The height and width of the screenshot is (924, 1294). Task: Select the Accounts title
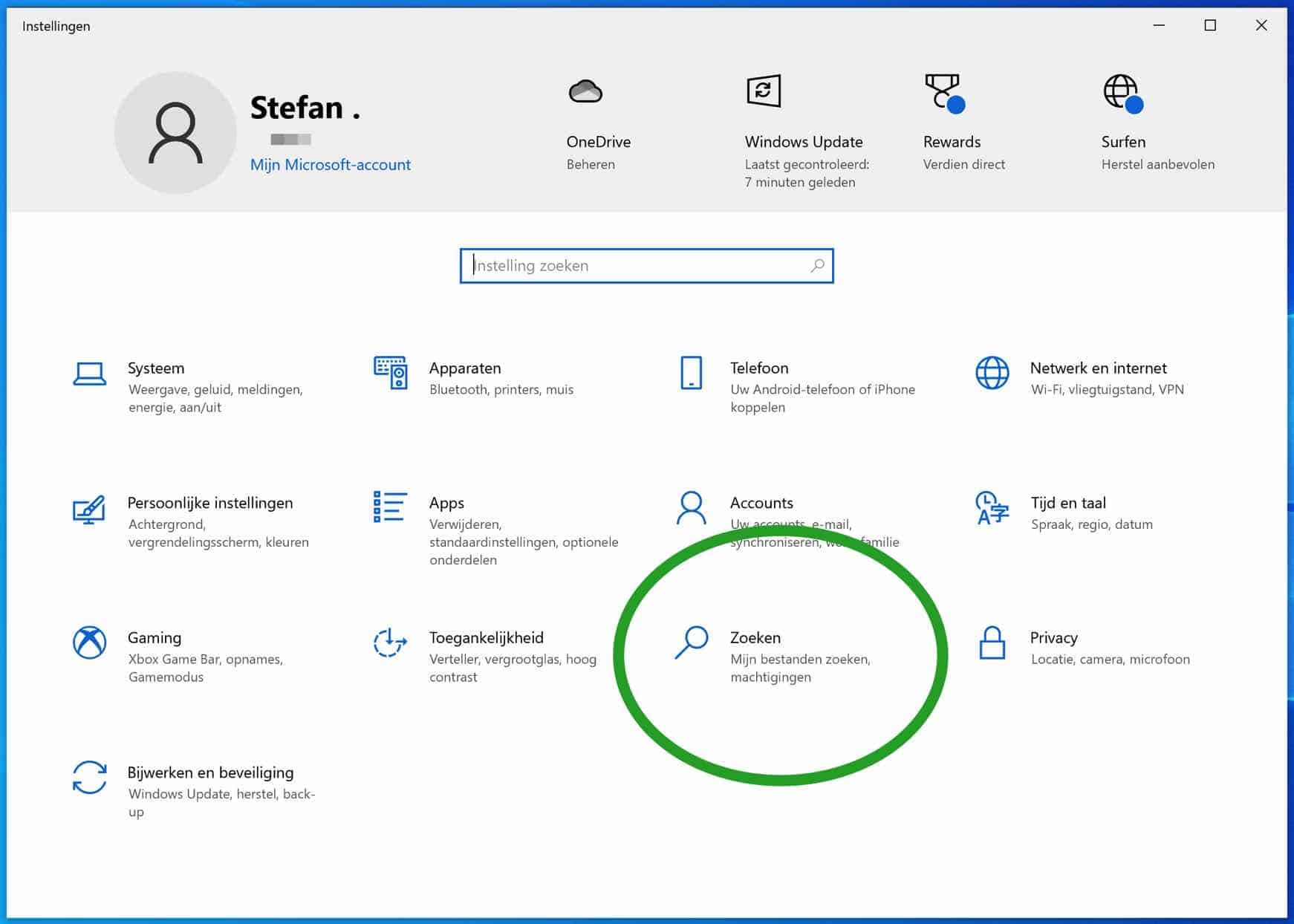[x=761, y=503]
